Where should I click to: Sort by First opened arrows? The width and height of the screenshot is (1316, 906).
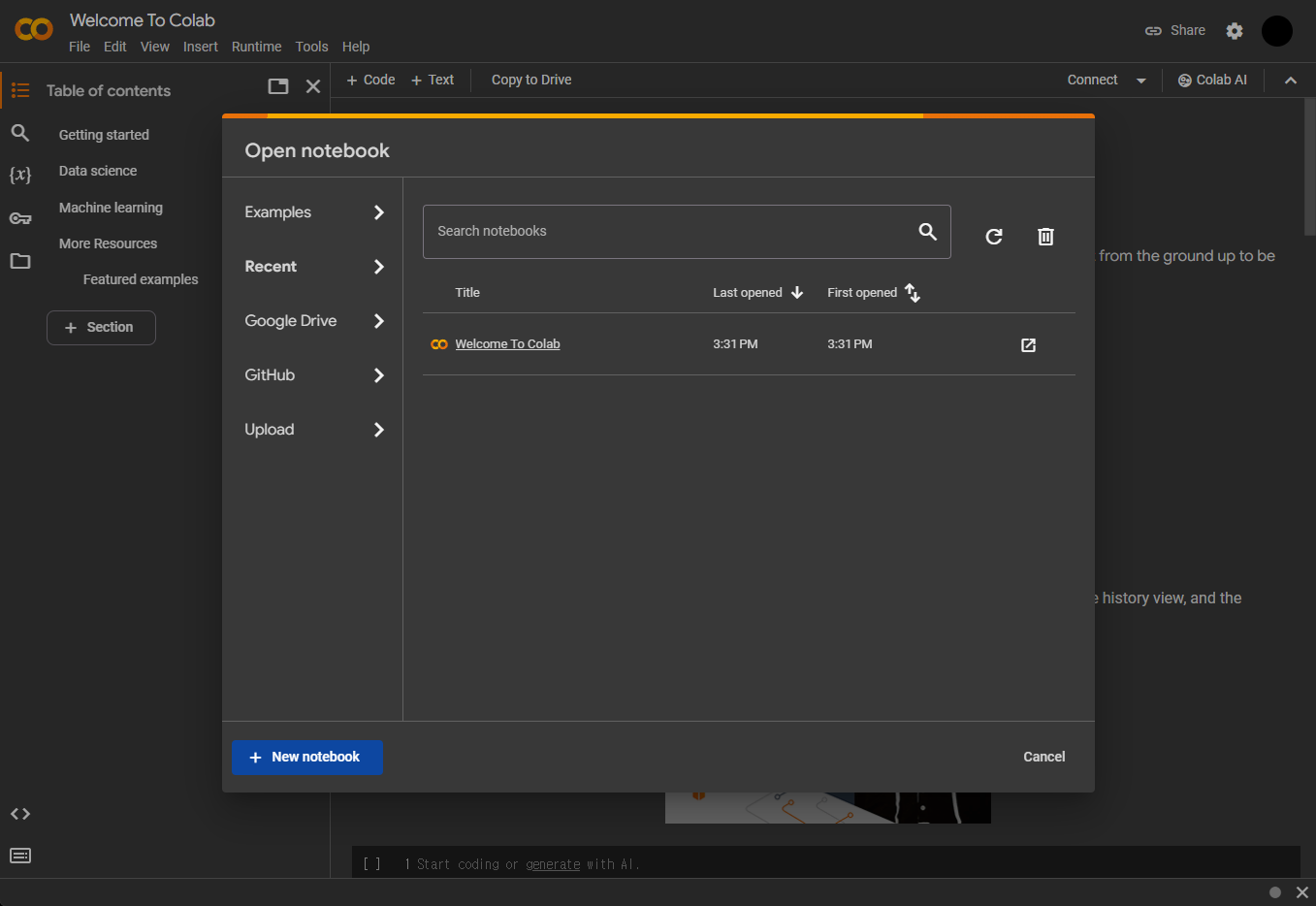point(913,292)
